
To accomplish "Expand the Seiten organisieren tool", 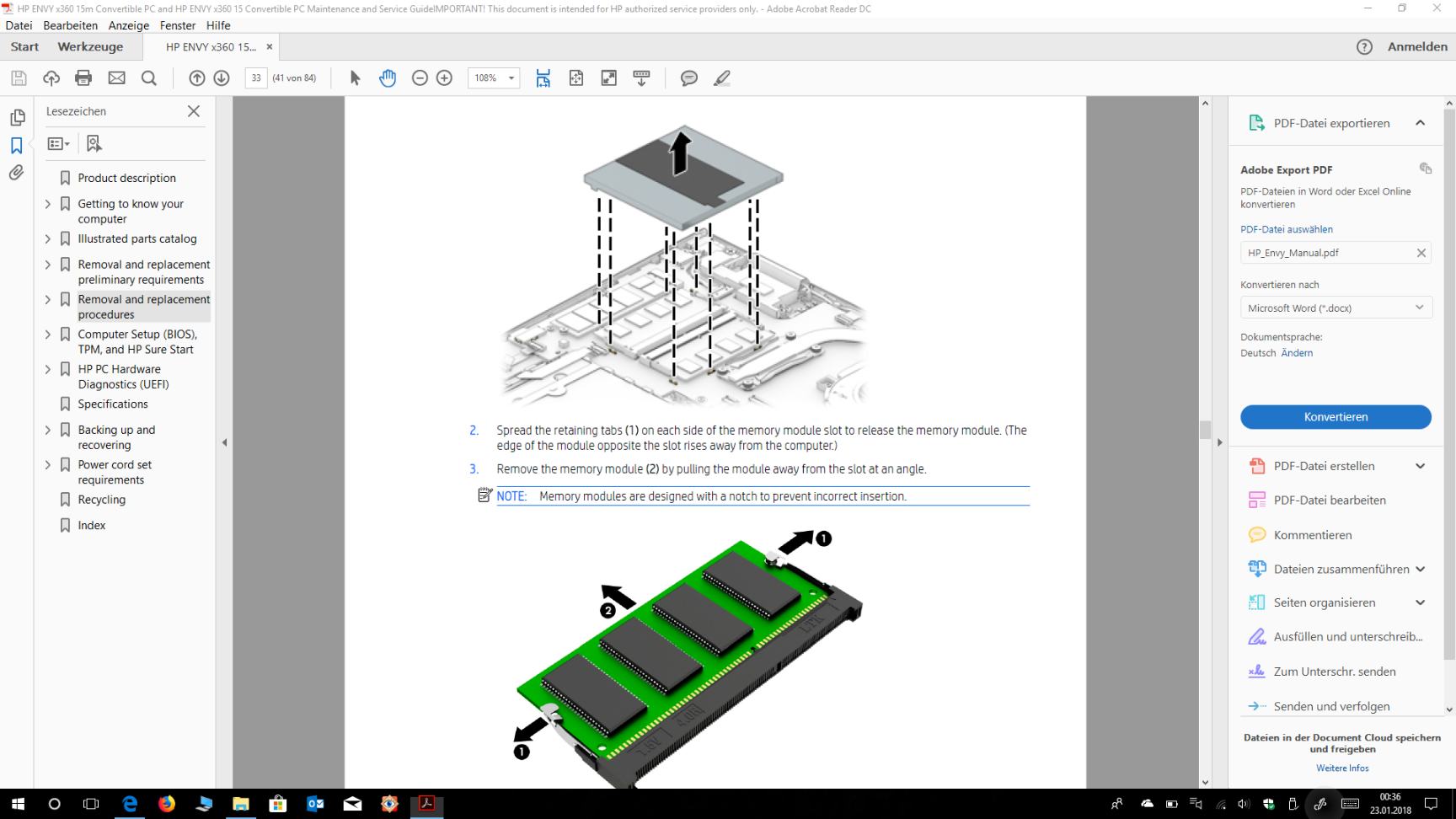I will (1420, 602).
